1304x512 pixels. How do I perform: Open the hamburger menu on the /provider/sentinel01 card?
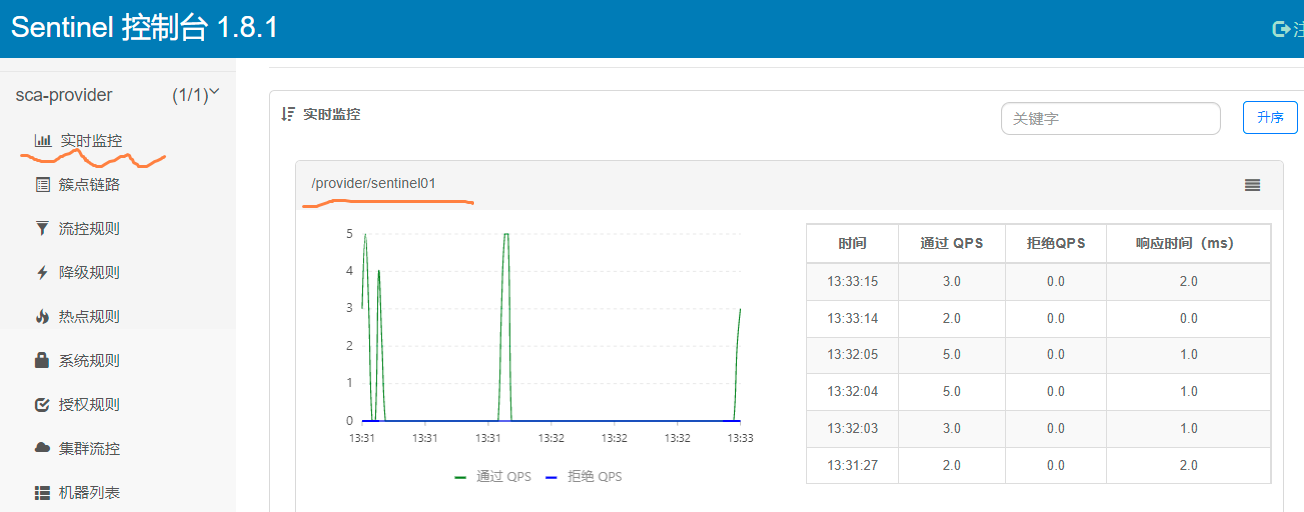1252,185
